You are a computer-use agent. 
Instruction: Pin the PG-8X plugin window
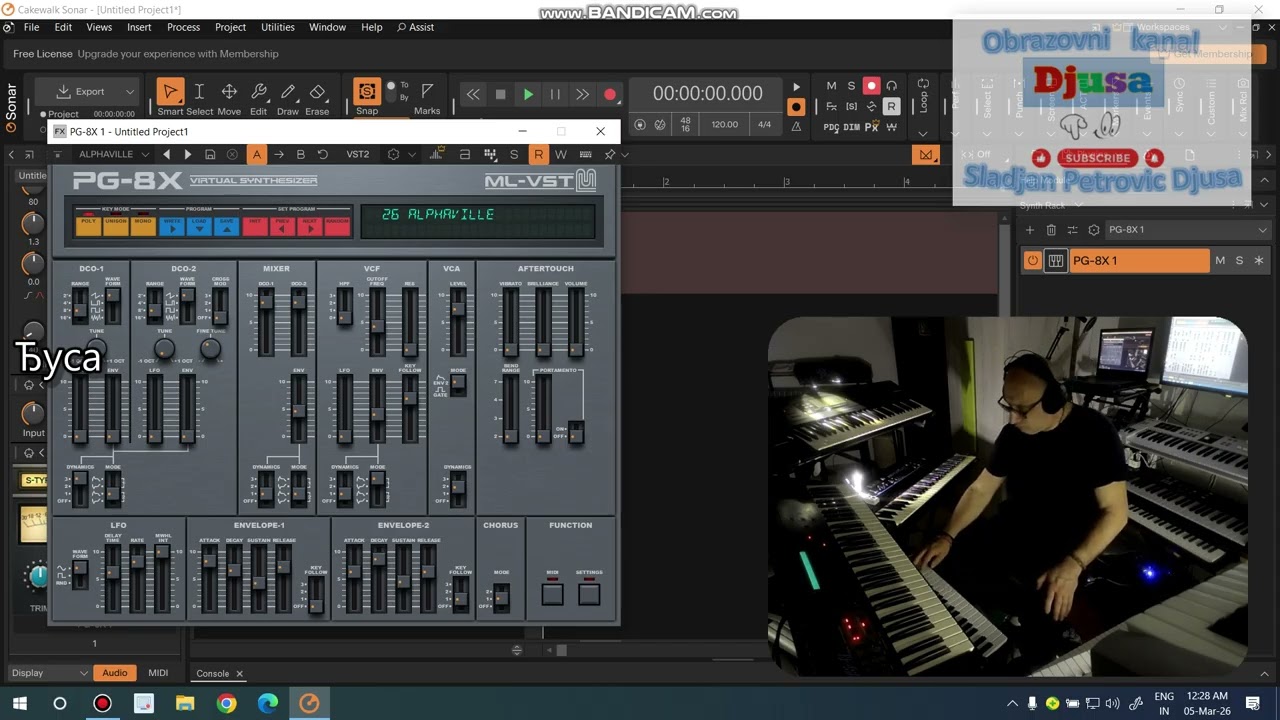[x=610, y=154]
